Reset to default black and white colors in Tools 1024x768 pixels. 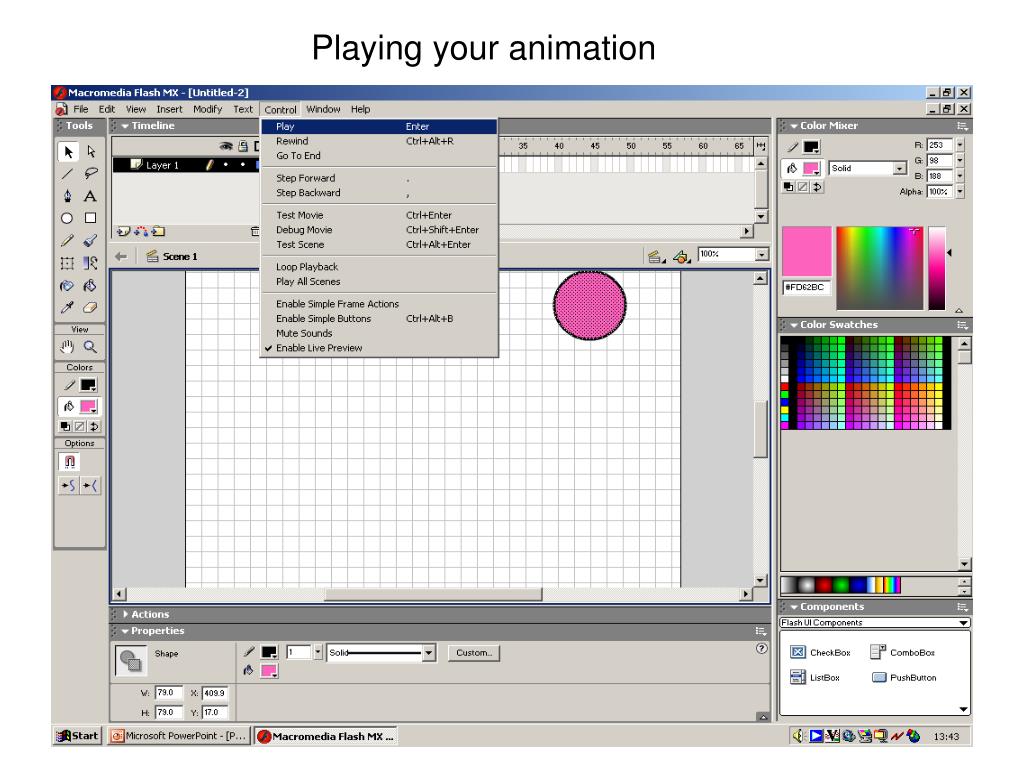[x=65, y=426]
